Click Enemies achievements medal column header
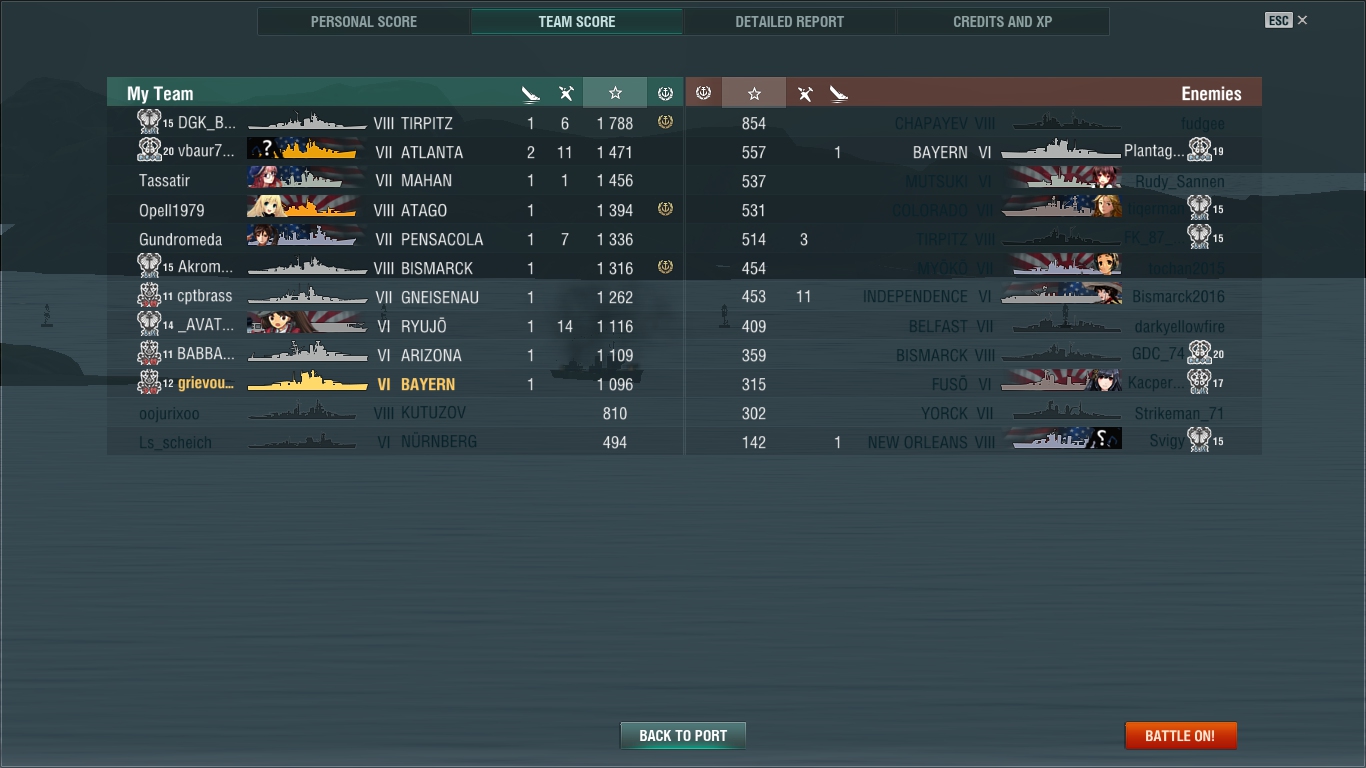 click(703, 93)
